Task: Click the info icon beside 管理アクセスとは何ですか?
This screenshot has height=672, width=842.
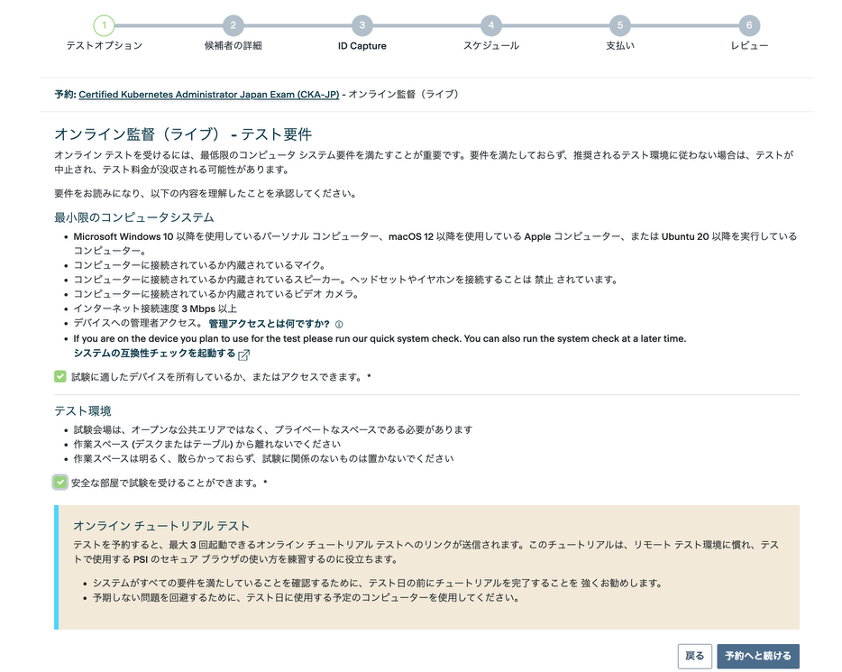Action: pos(339,325)
